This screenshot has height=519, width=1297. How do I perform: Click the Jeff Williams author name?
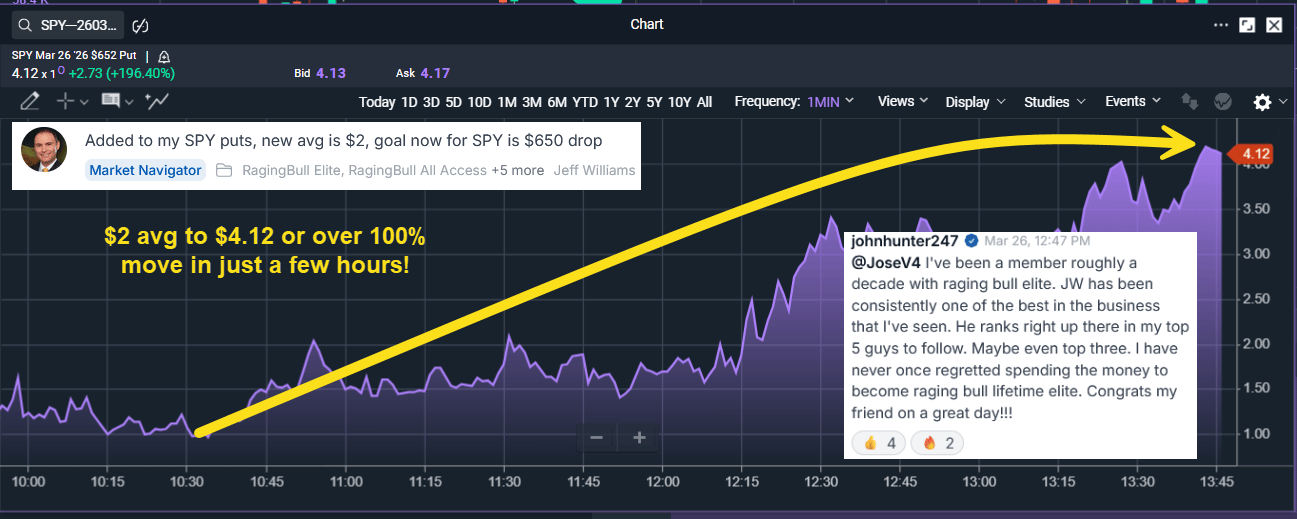click(594, 170)
